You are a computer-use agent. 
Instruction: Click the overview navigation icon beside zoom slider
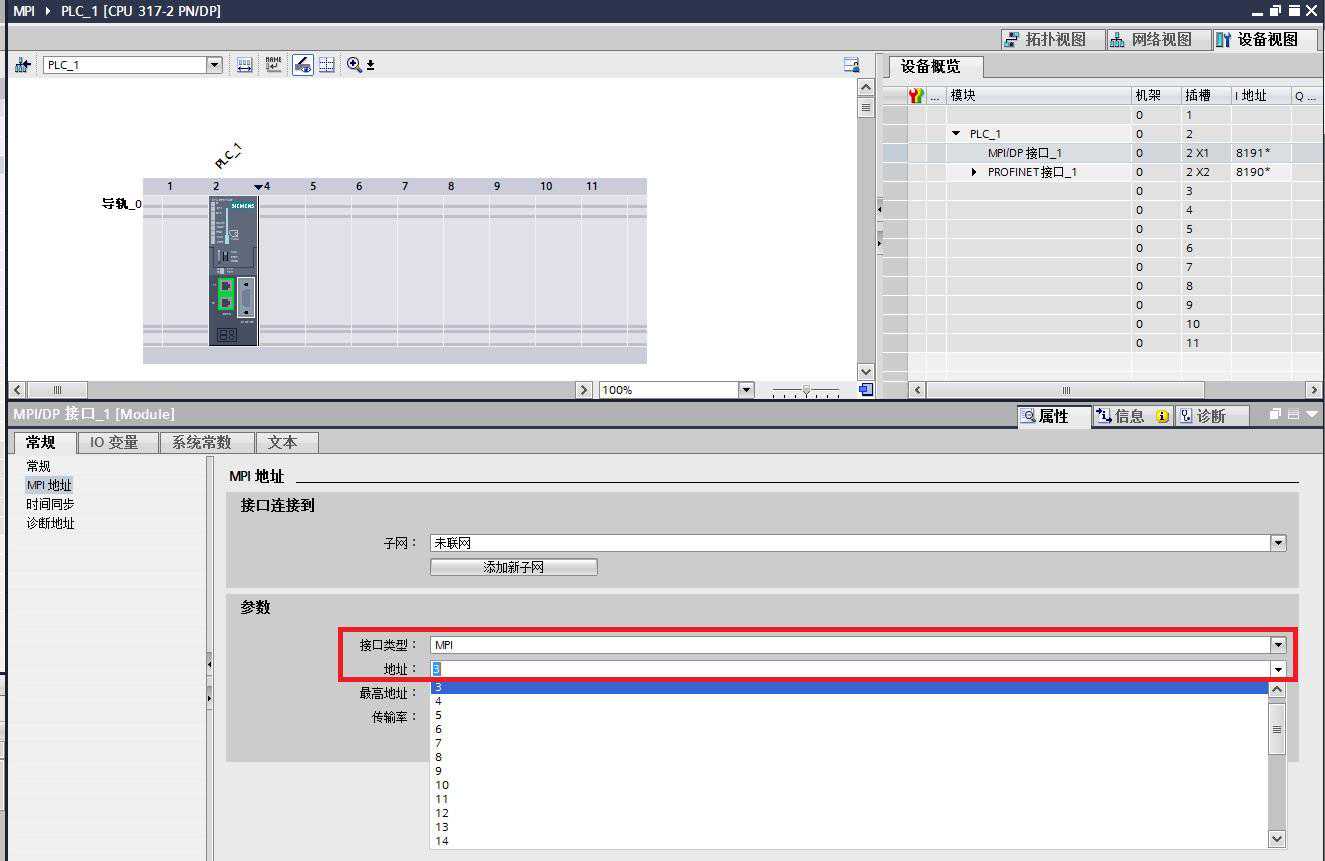pyautogui.click(x=866, y=390)
